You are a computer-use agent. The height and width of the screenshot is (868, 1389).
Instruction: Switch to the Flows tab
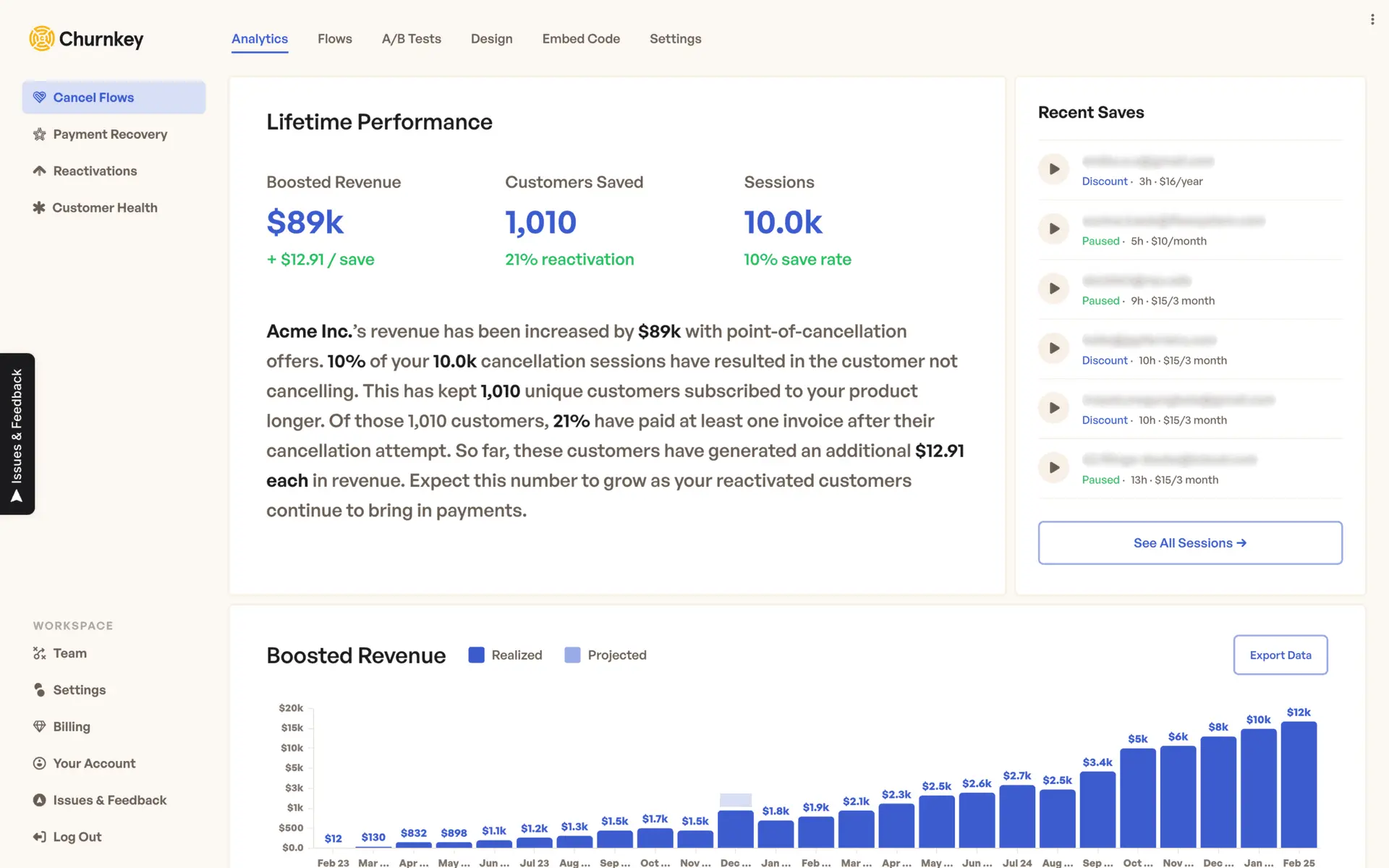[334, 39]
